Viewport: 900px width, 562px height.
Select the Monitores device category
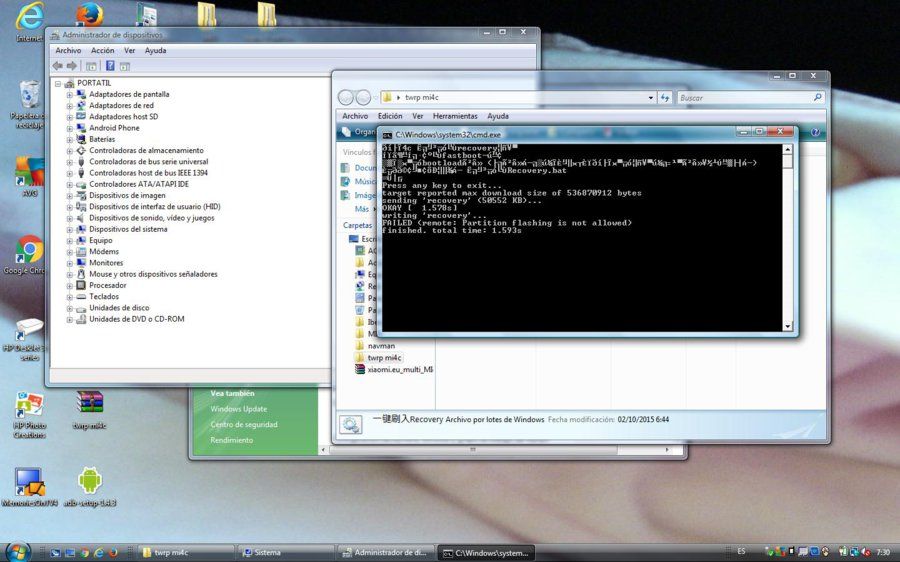[106, 263]
